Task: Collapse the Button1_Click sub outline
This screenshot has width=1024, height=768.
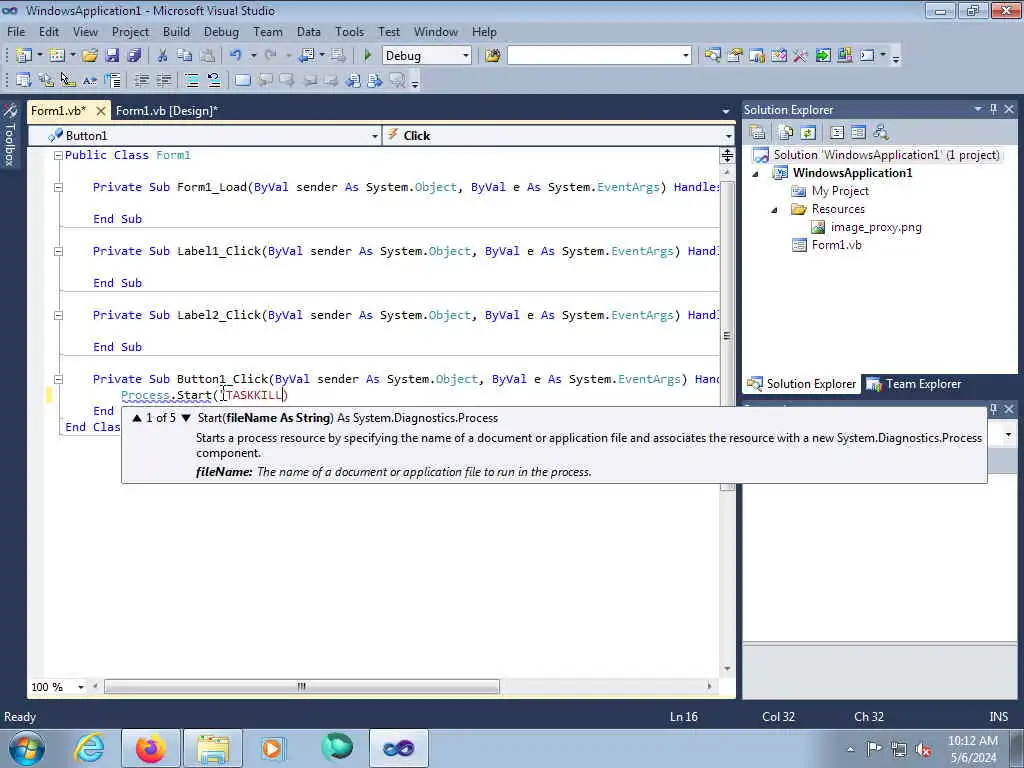Action: point(58,379)
